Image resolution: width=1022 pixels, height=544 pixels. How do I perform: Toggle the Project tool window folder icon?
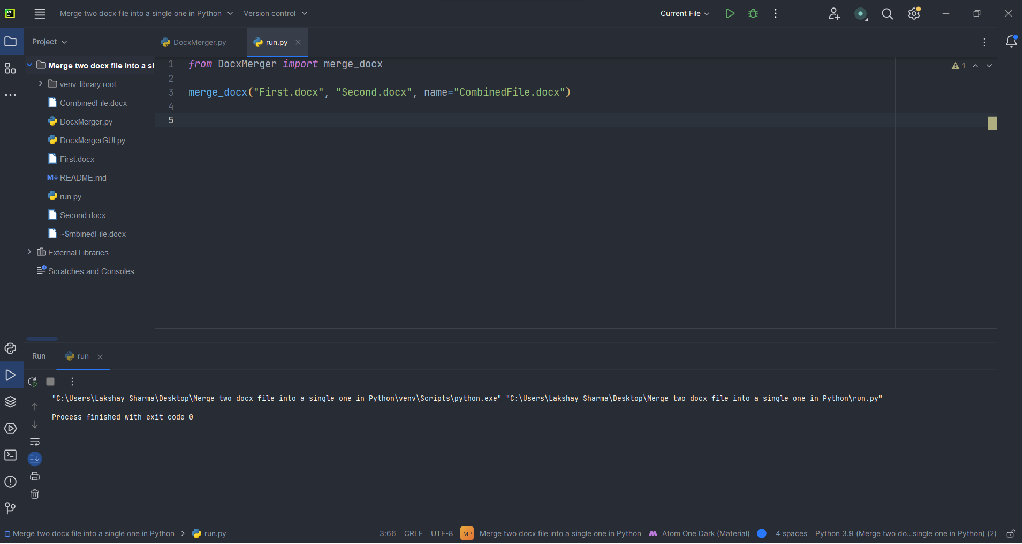click(10, 41)
